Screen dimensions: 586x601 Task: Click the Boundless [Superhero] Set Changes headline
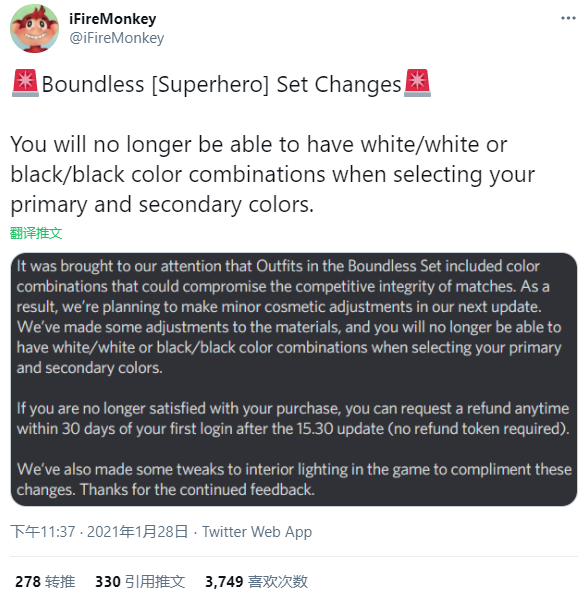pos(221,84)
